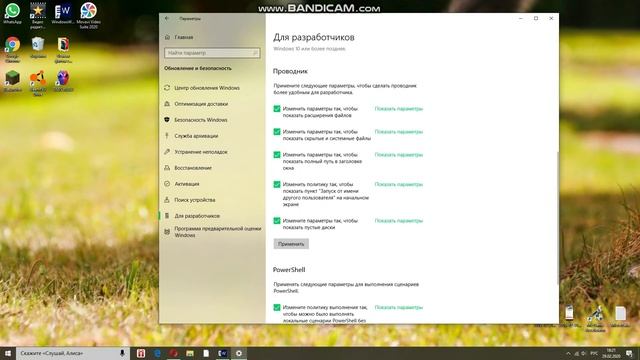This screenshot has width=640, height=360.
Task: Go back using the Settings back arrow
Action: (167, 18)
